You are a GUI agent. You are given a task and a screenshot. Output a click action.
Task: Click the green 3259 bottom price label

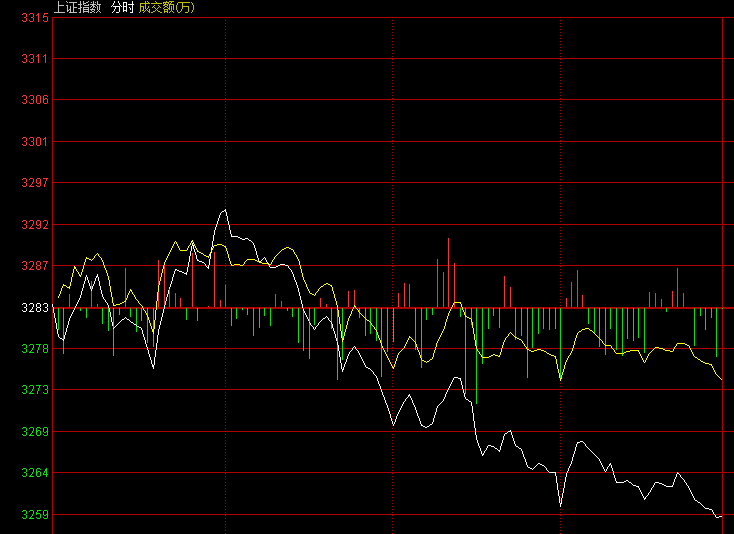[35, 515]
